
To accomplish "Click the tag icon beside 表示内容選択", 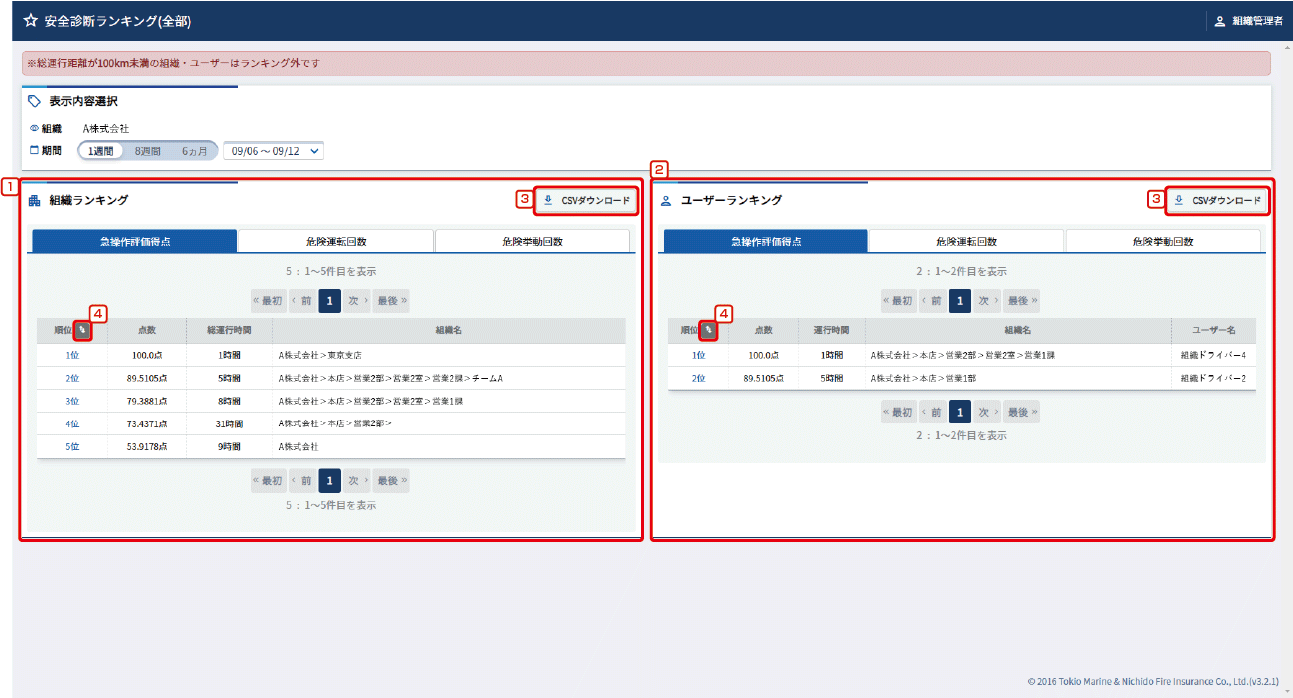I will coord(35,101).
